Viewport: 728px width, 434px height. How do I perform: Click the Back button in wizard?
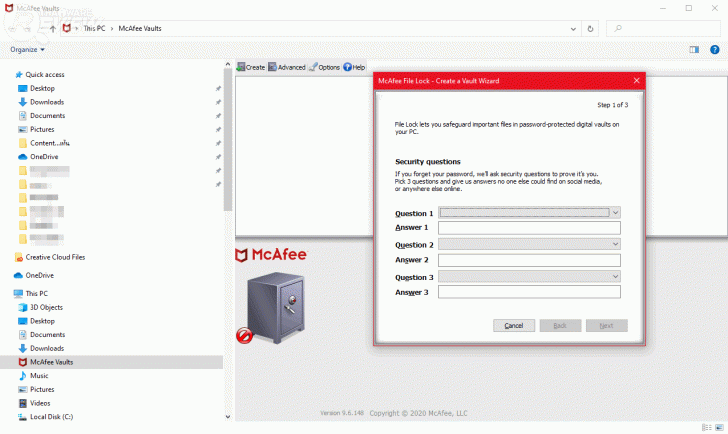(560, 325)
